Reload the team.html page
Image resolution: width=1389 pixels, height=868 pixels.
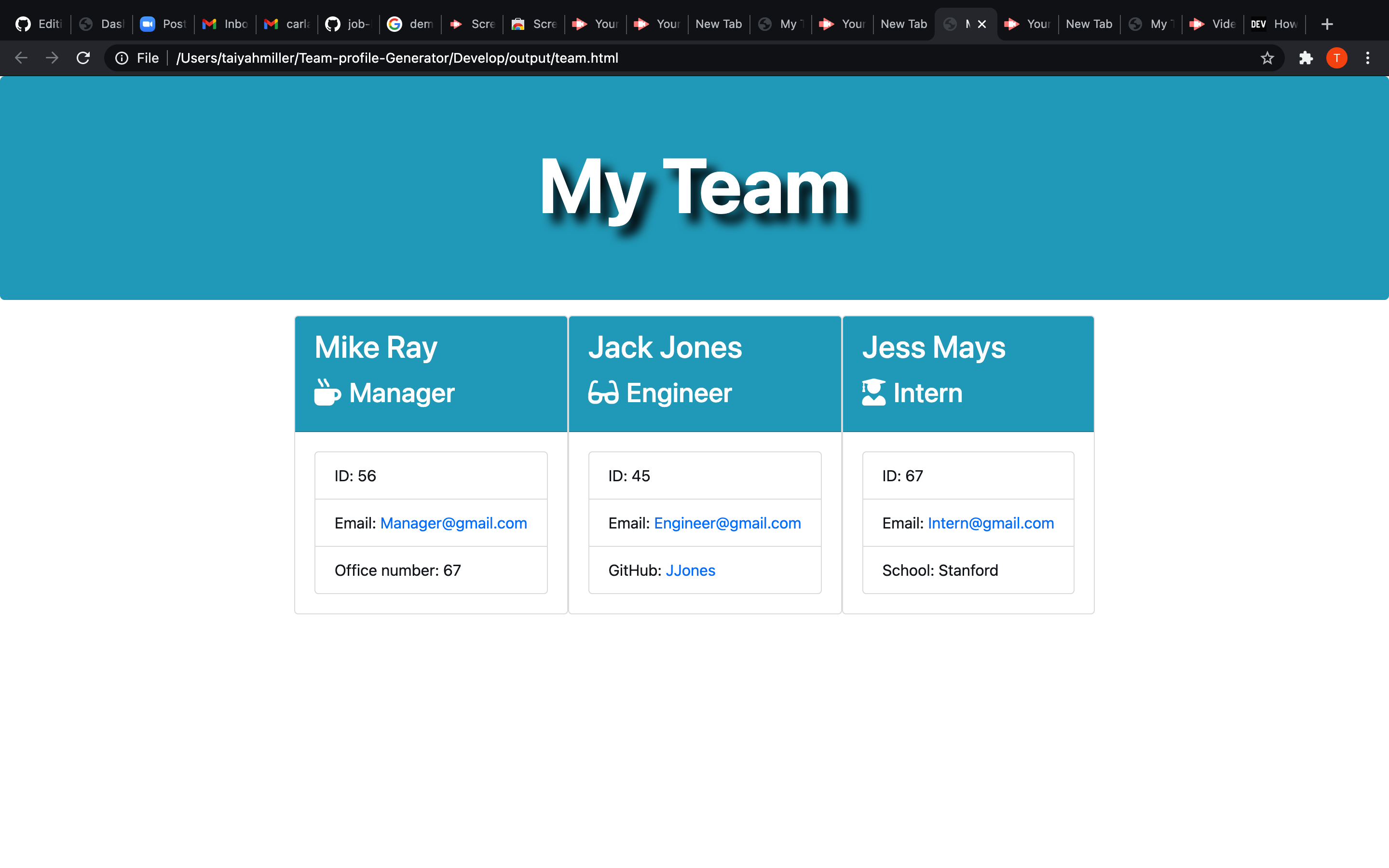82,57
